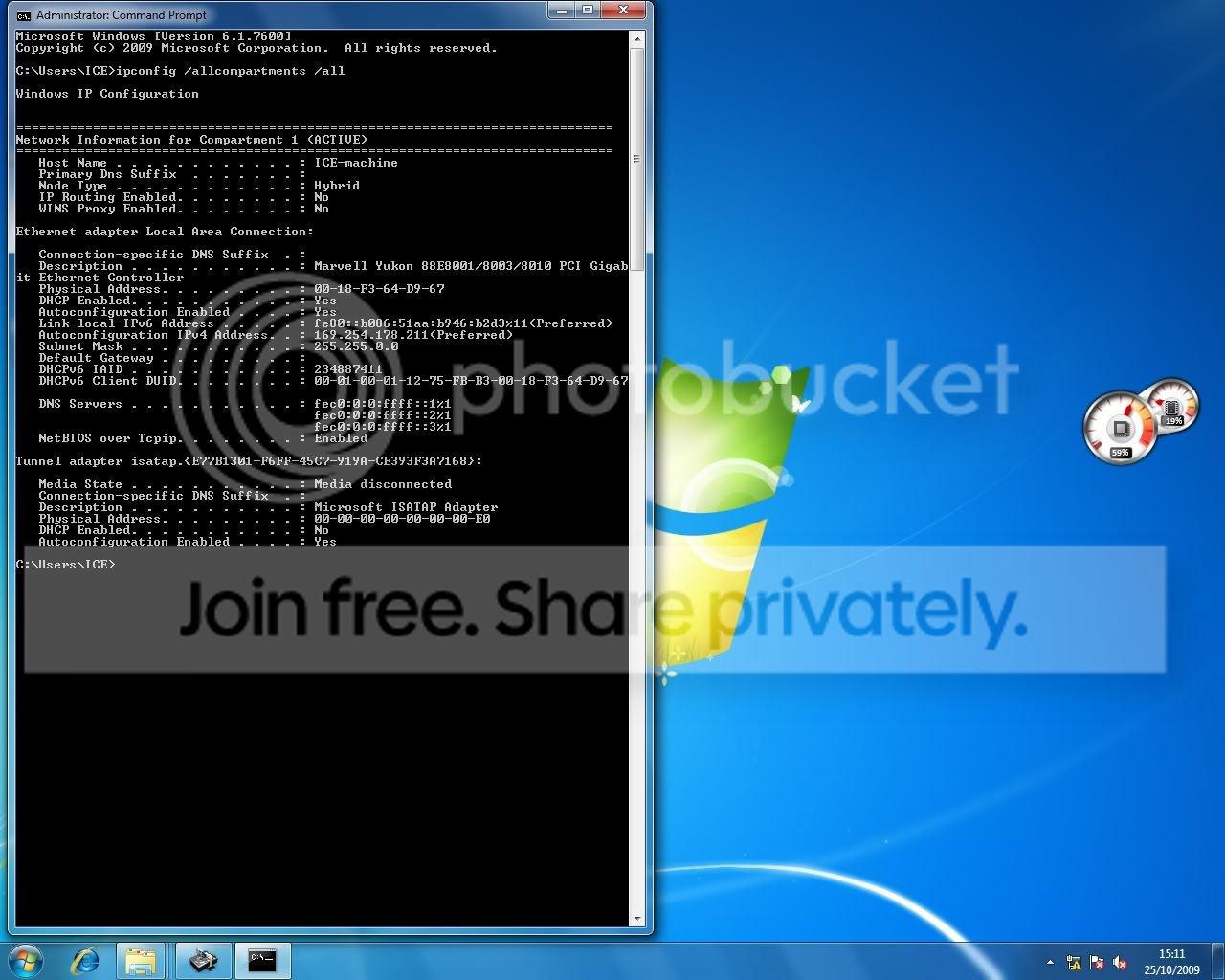Screen dimensions: 1225x980
Task: Click 'Media disconnected' media state value
Action: click(383, 484)
